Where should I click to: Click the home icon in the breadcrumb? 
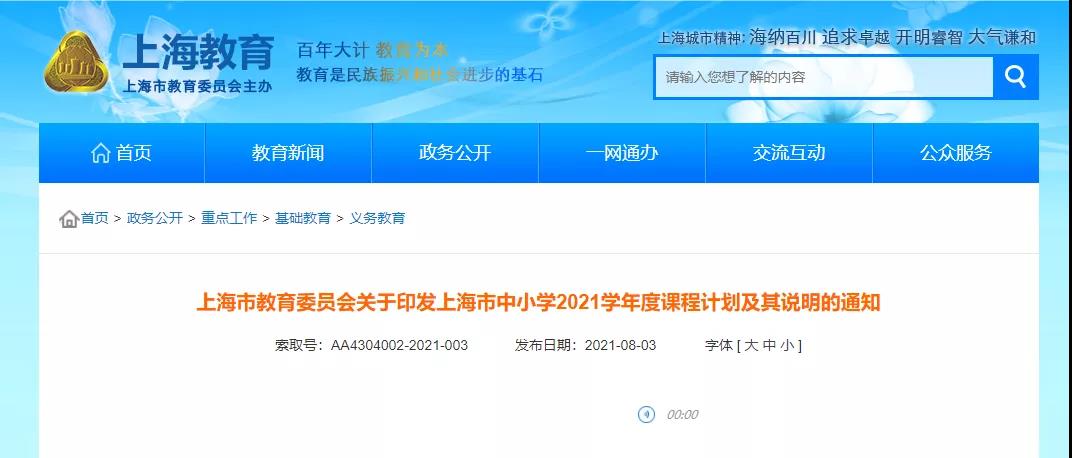(68, 219)
